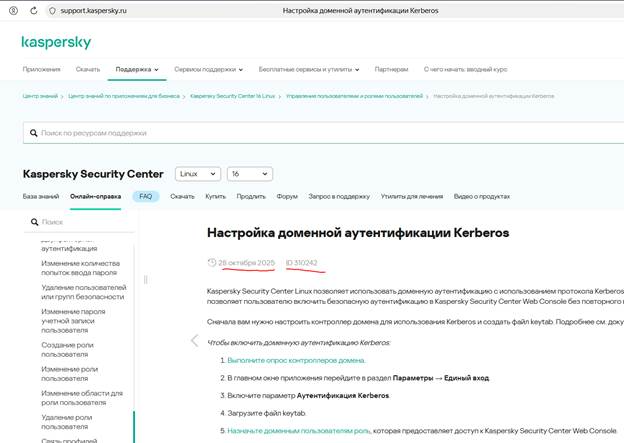Follow the Назначьте доменным пользователям роль link

(x=298, y=431)
